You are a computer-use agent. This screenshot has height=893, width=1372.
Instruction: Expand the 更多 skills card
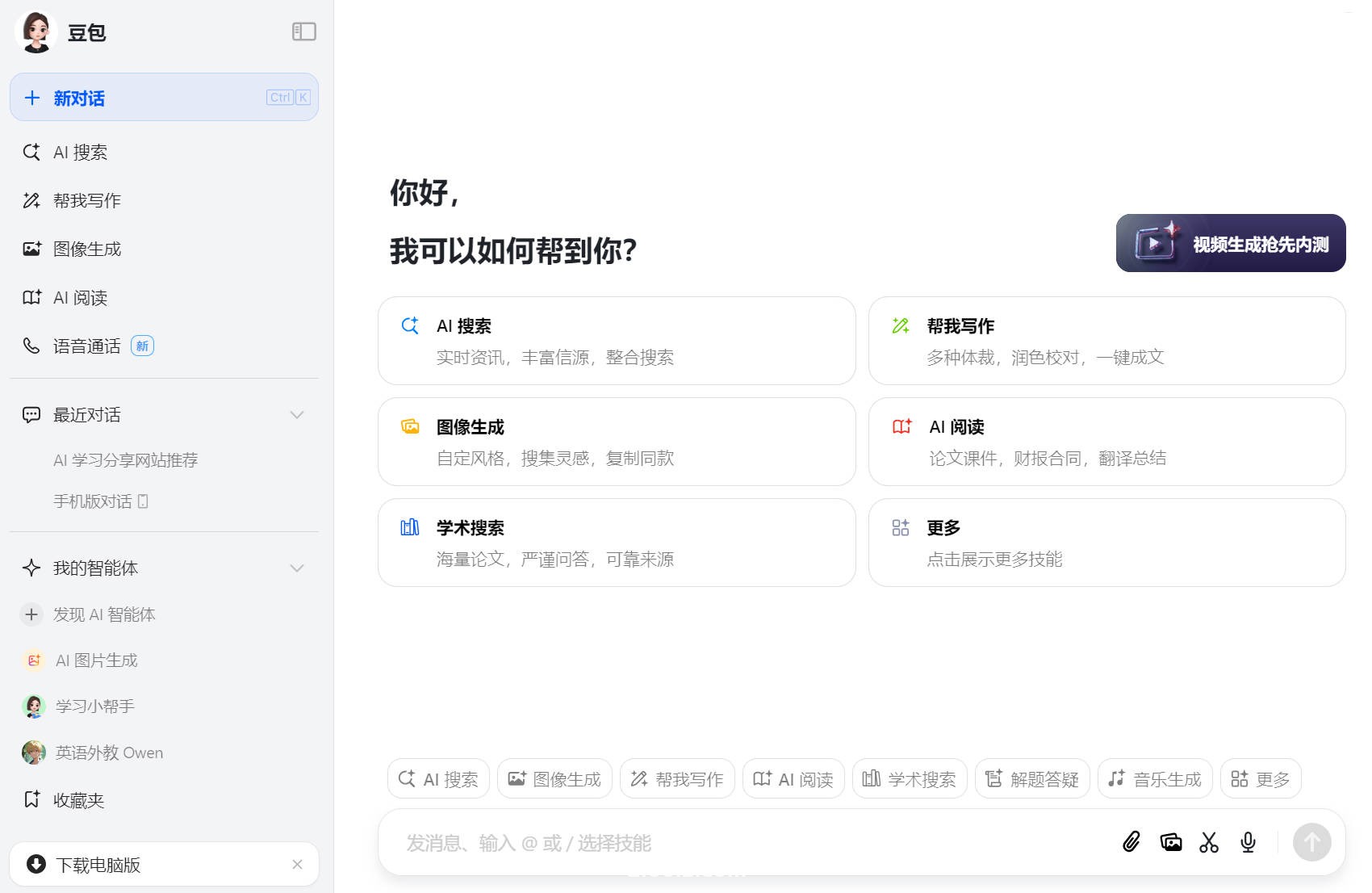[1106, 543]
